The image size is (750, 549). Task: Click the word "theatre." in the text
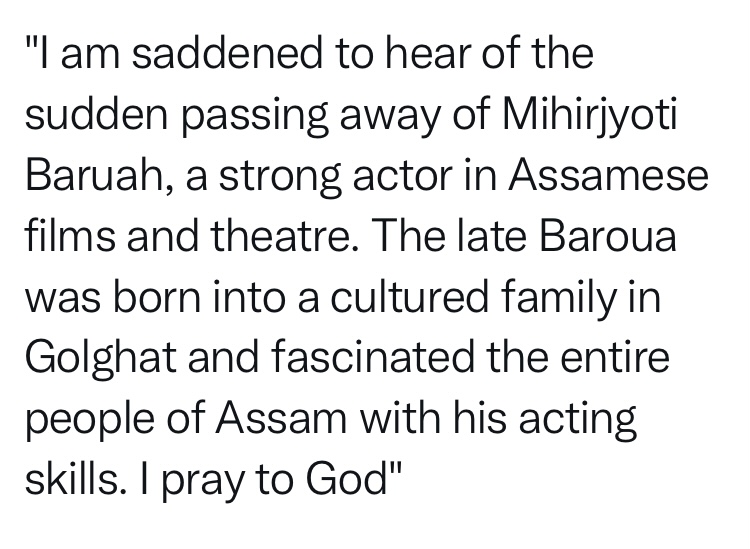283,236
